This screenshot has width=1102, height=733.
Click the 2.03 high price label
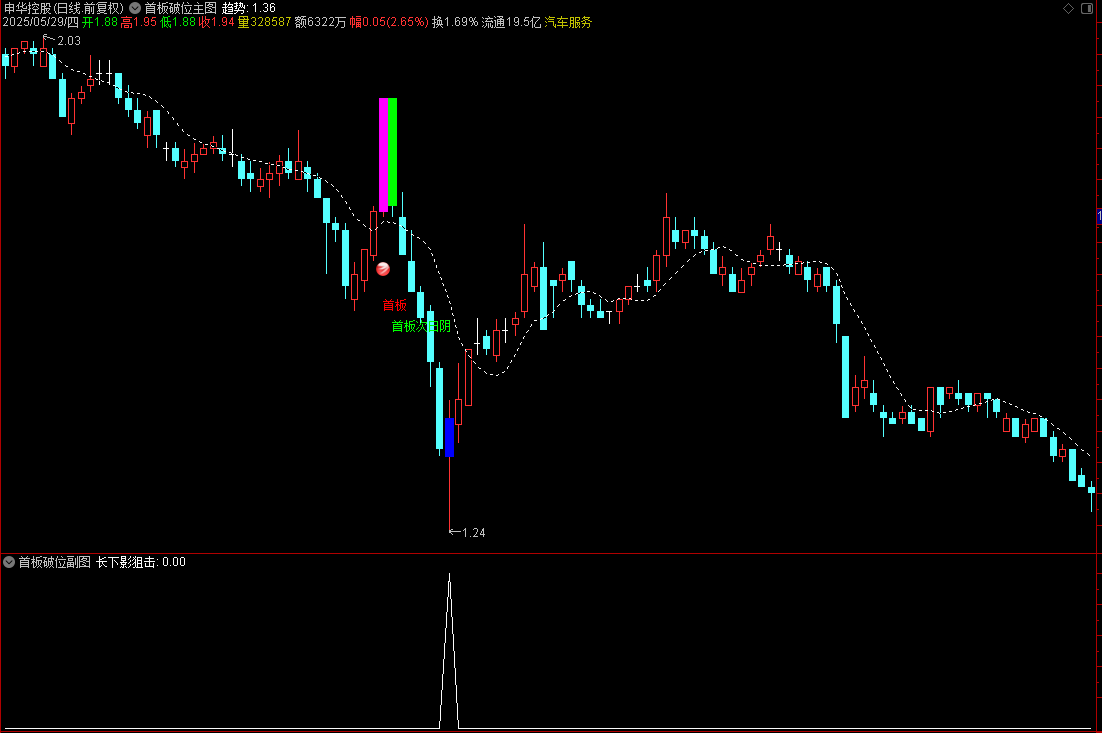pyautogui.click(x=69, y=41)
